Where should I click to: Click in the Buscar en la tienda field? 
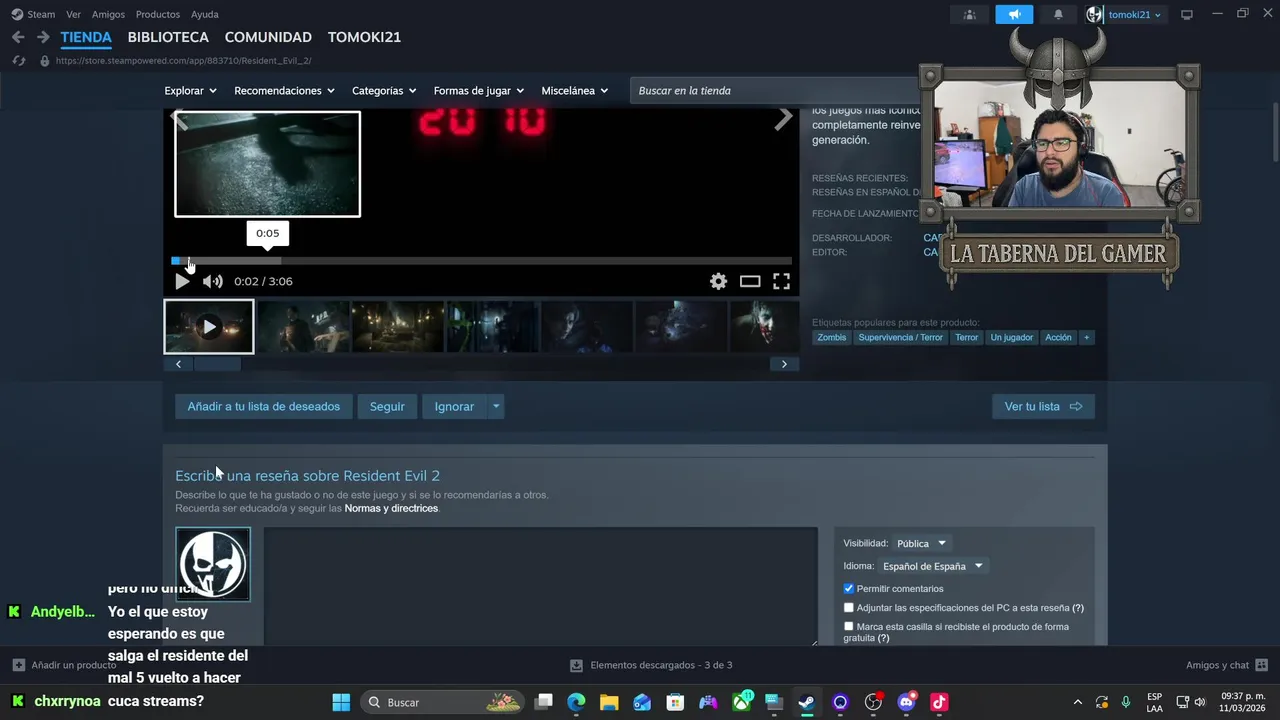(774, 91)
